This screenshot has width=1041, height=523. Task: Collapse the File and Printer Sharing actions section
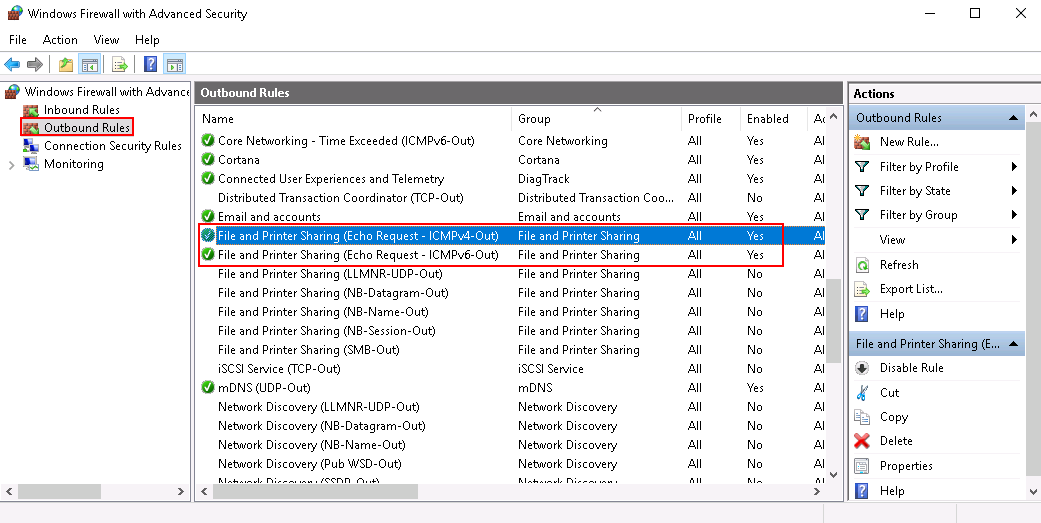(x=1013, y=344)
